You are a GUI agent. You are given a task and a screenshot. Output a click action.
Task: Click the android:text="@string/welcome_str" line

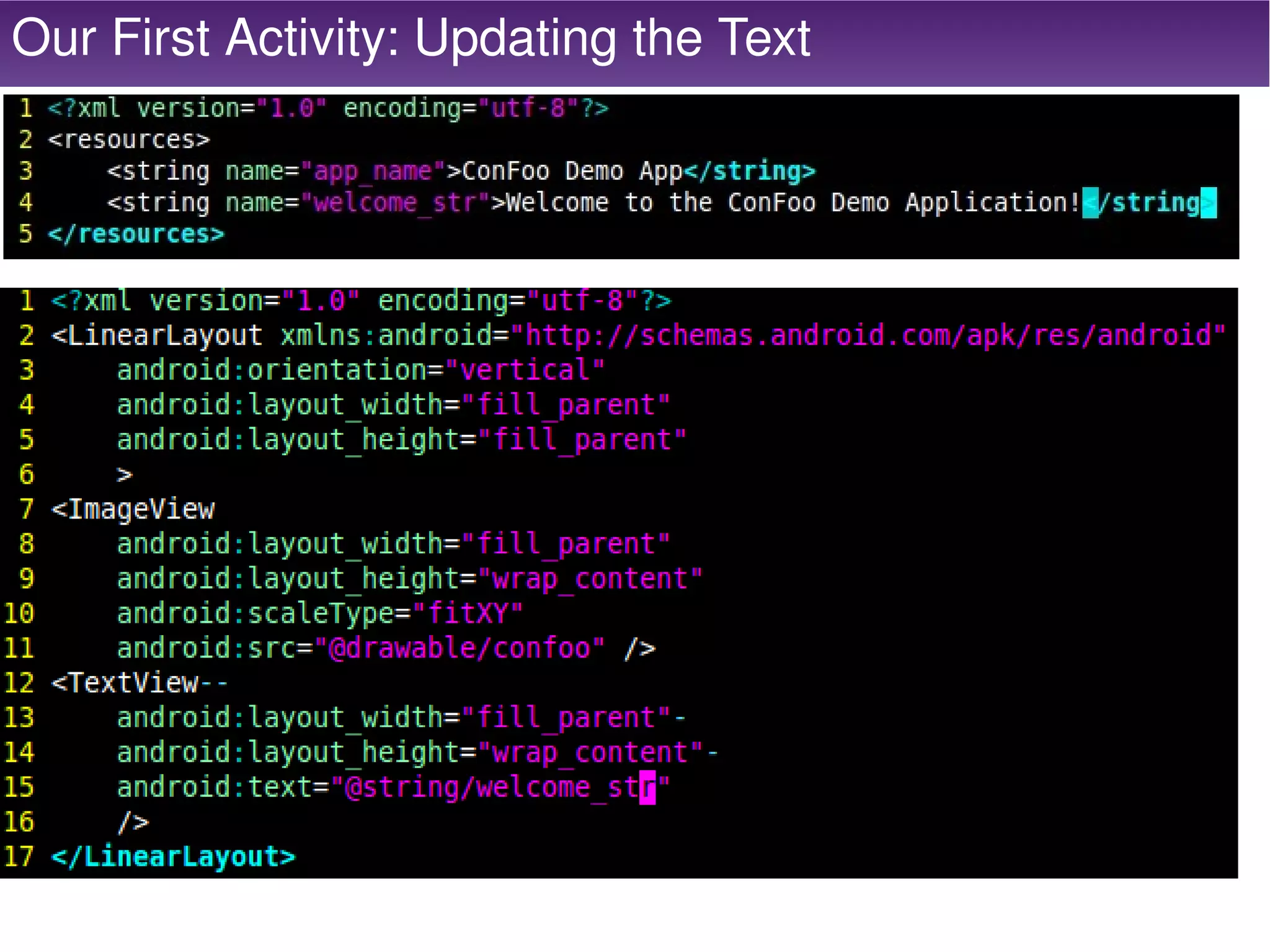tap(394, 787)
